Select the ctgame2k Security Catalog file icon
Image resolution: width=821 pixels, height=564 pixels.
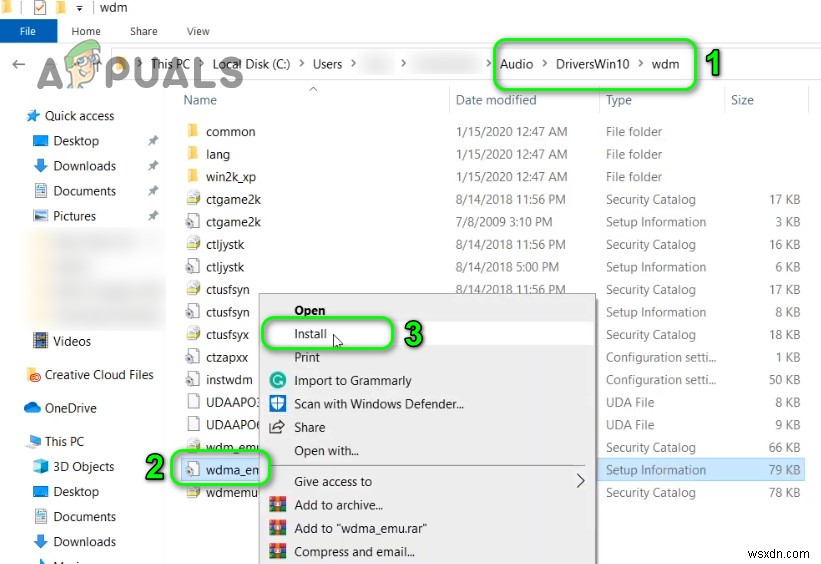193,198
